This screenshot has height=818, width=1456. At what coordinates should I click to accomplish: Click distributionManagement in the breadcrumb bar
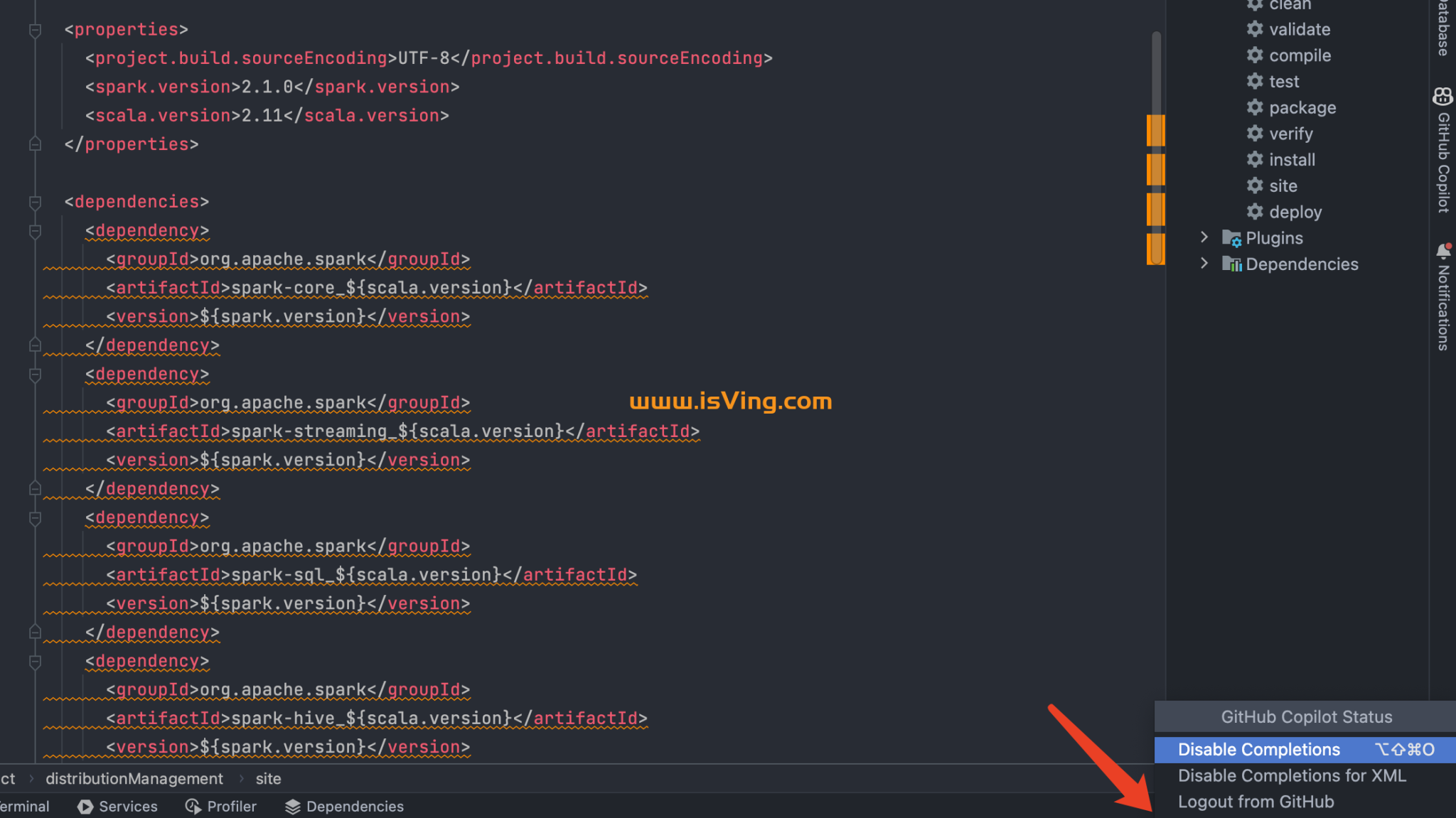tap(134, 778)
